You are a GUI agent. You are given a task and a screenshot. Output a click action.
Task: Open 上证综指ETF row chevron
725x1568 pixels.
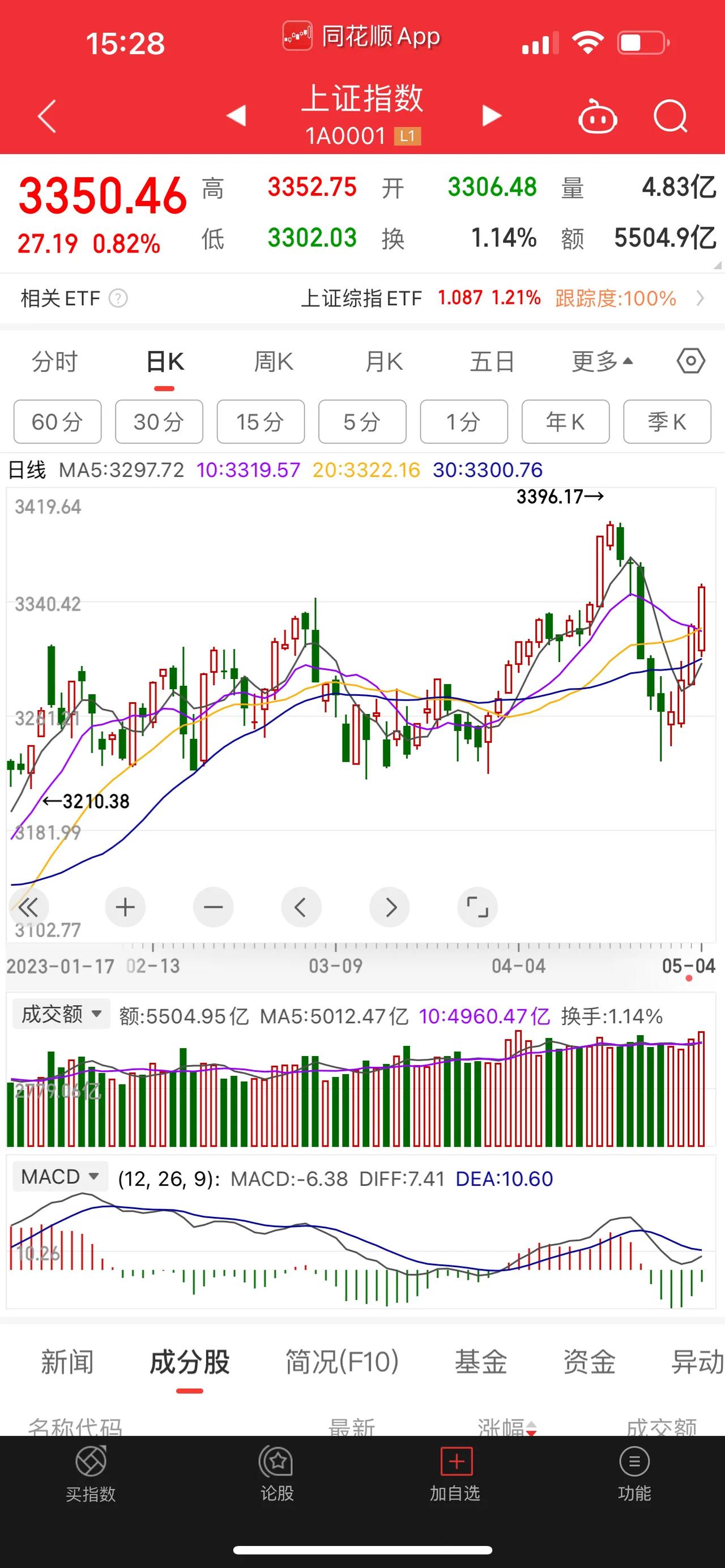point(701,298)
